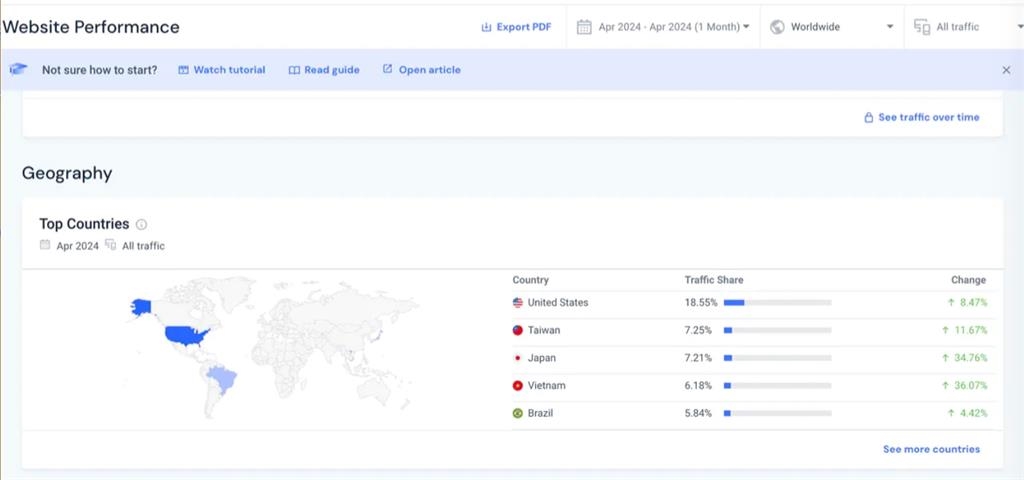The width and height of the screenshot is (1024, 480).
Task: Open the Watch tutorial link
Action: click(x=222, y=70)
